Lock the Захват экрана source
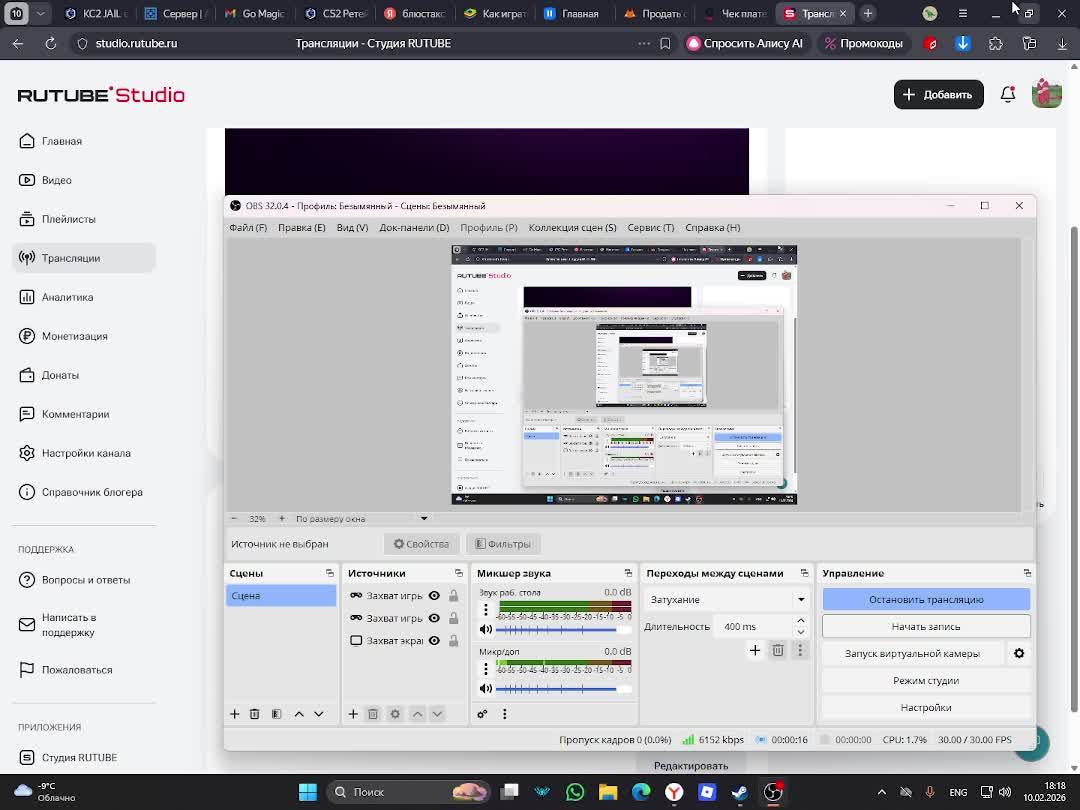 (454, 641)
